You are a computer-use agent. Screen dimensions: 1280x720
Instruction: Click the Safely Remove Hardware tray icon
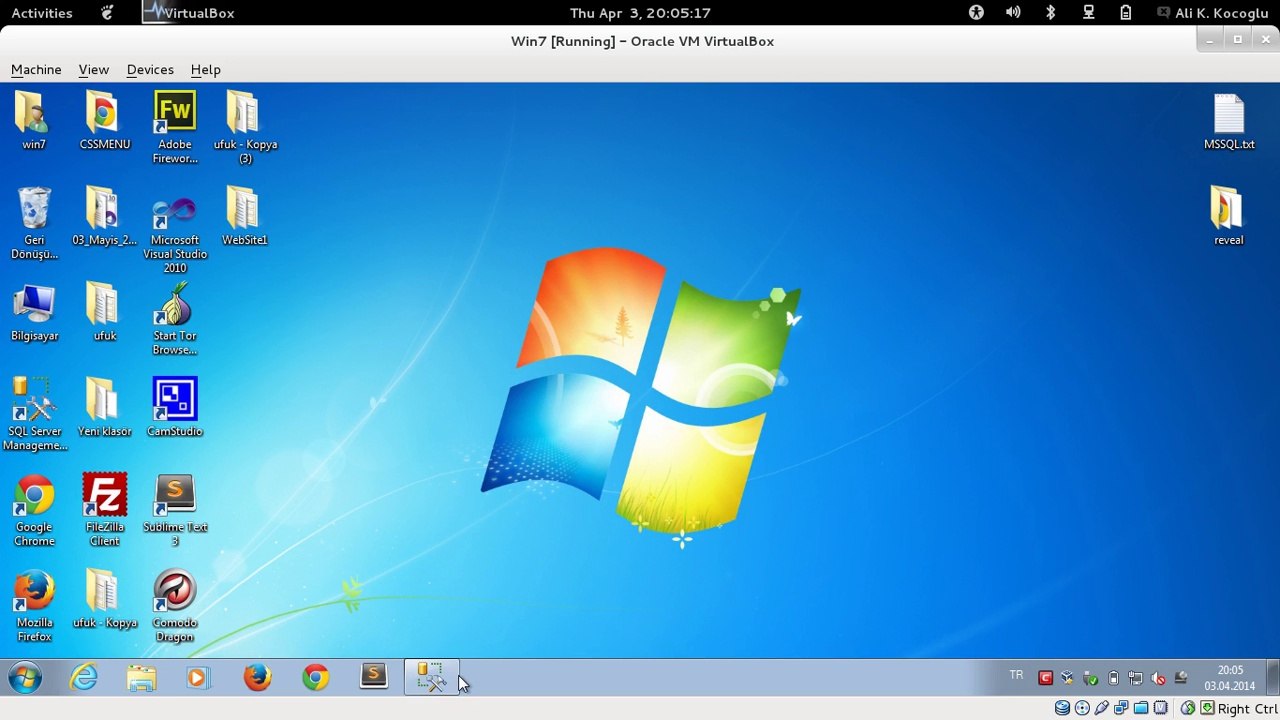1091,678
